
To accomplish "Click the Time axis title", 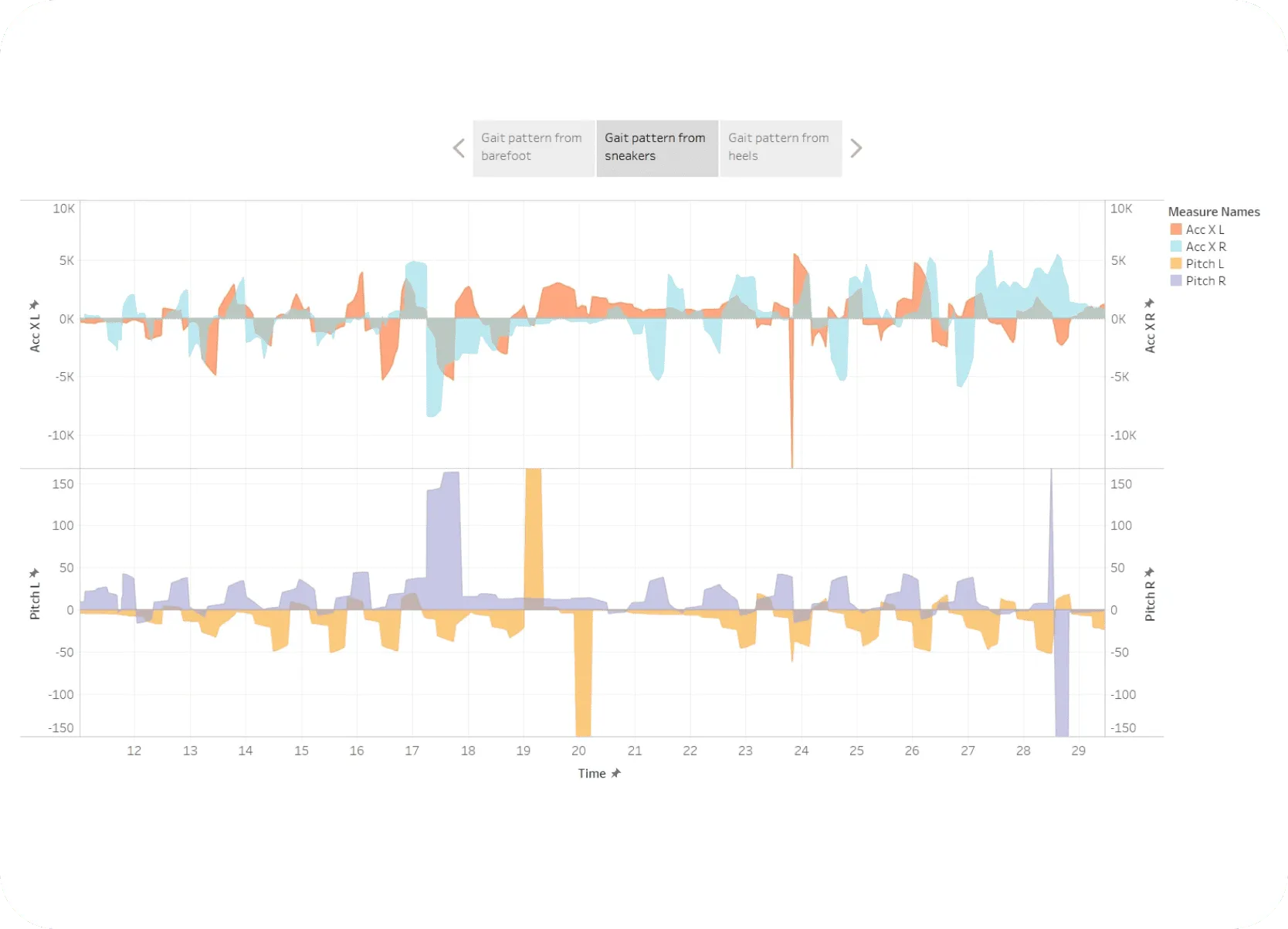I will pos(591,773).
